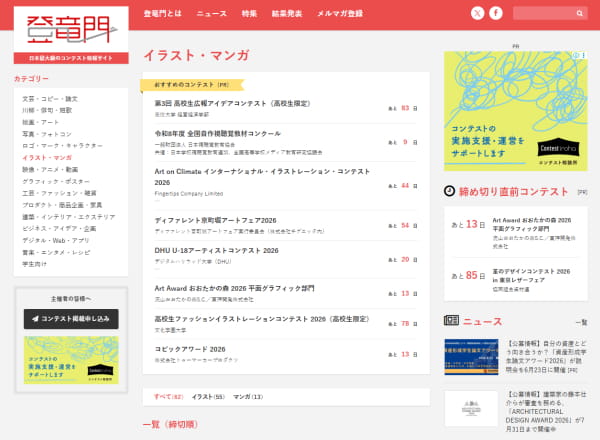Select highlighted category イラスト・マンガ in sidebar

pos(47,158)
